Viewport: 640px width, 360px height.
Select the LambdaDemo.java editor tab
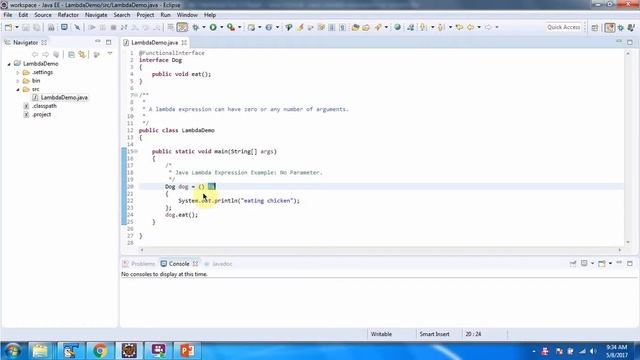tap(154, 42)
